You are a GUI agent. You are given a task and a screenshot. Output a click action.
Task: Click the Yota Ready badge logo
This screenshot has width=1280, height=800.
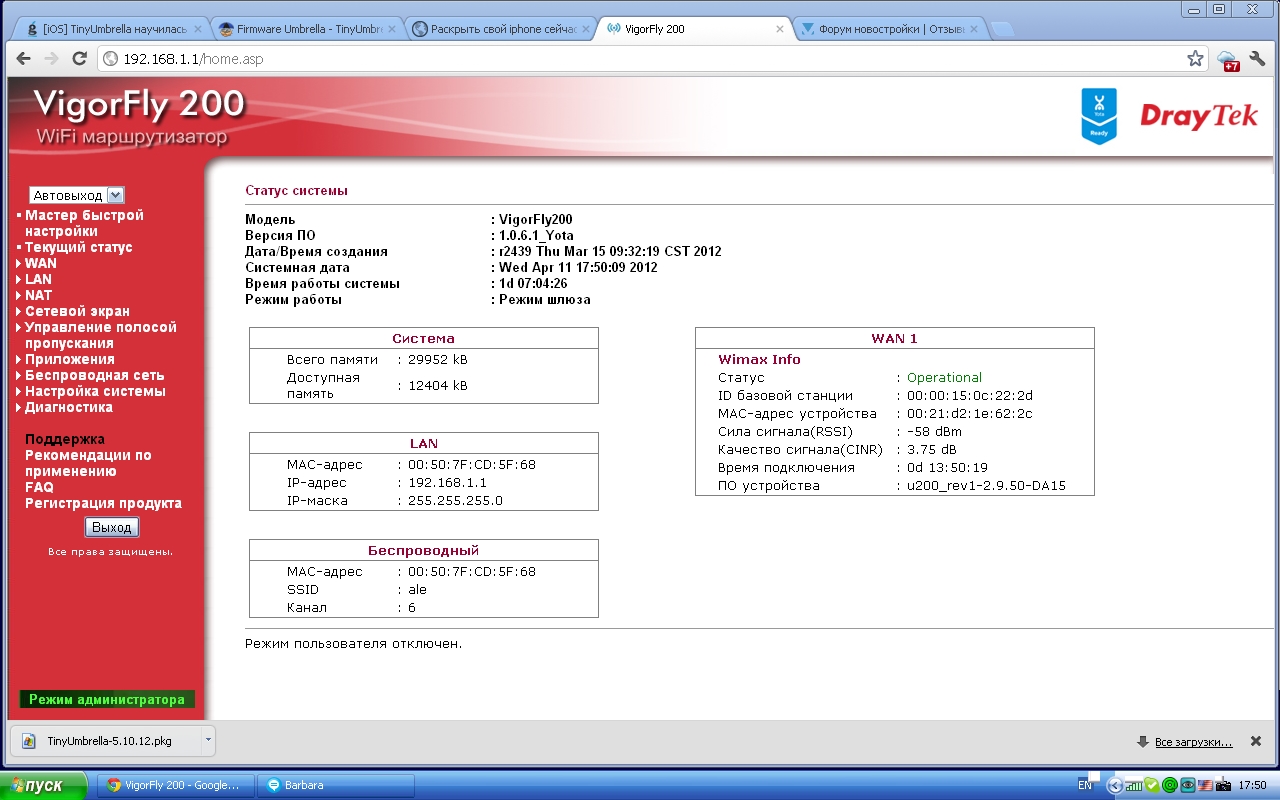pyautogui.click(x=1099, y=116)
